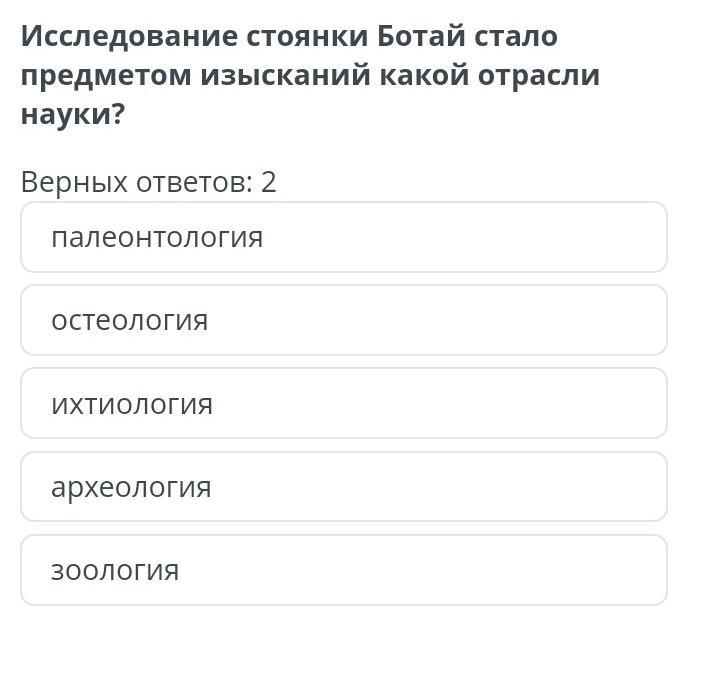Click the word науки? in the question
704x679 pixels.
click(73, 115)
